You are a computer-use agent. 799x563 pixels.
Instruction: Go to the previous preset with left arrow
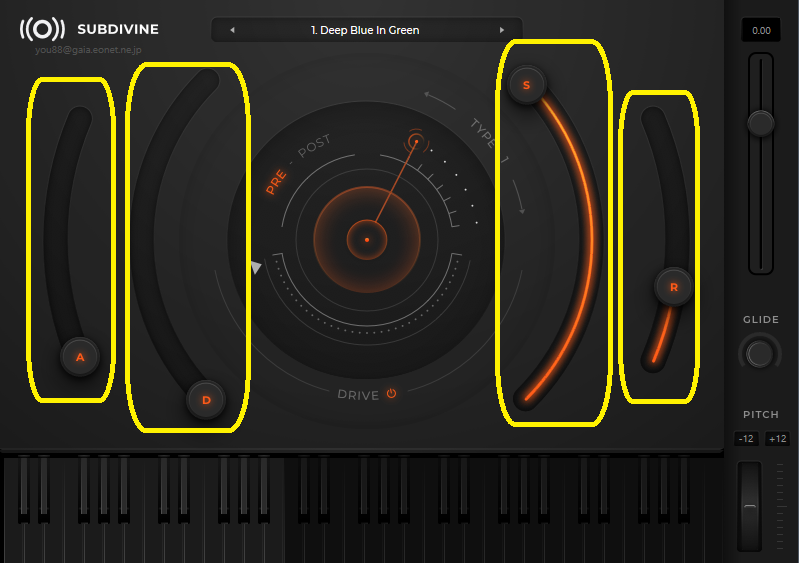(x=233, y=30)
